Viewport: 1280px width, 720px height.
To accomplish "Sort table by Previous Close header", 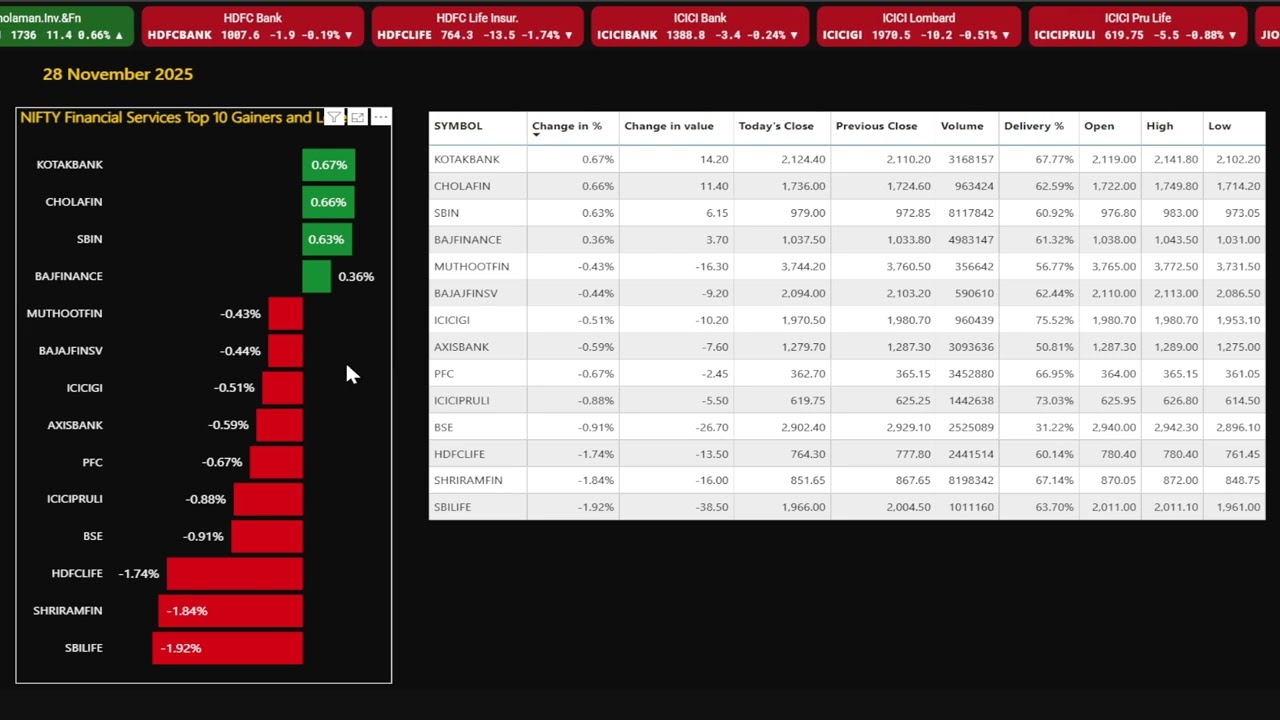I will [876, 126].
